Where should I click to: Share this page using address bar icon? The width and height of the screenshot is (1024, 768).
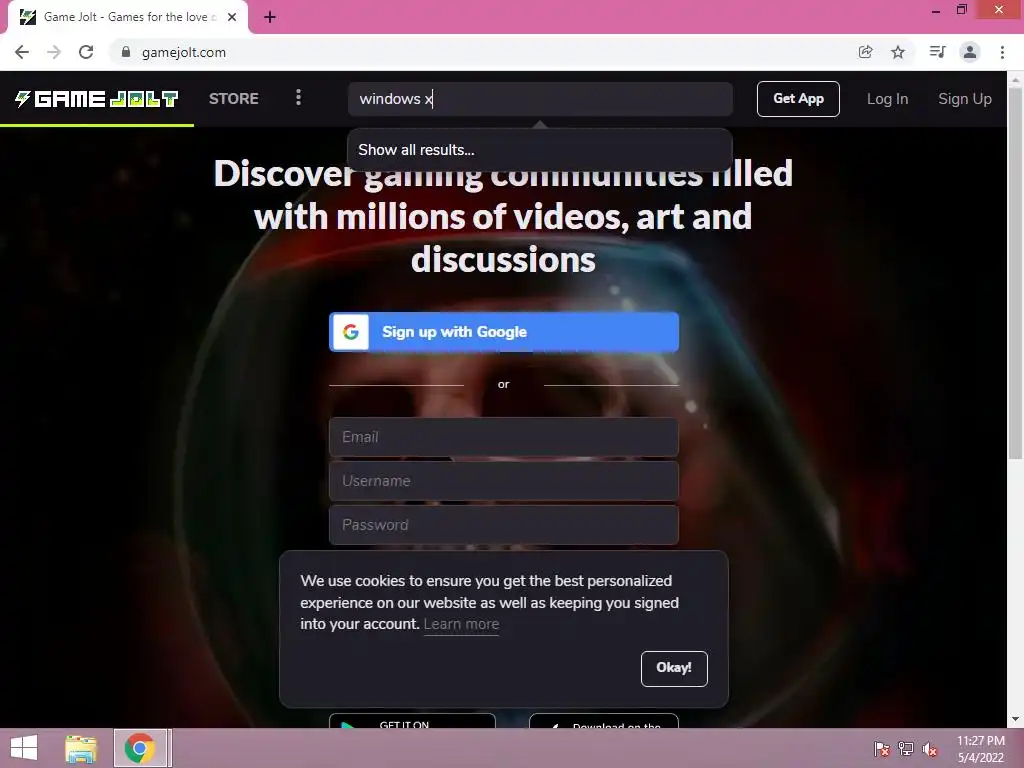(x=865, y=52)
